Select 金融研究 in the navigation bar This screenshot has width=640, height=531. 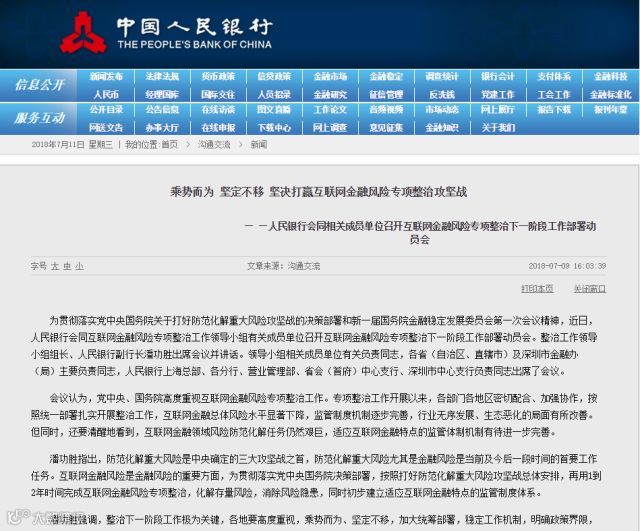click(330, 95)
